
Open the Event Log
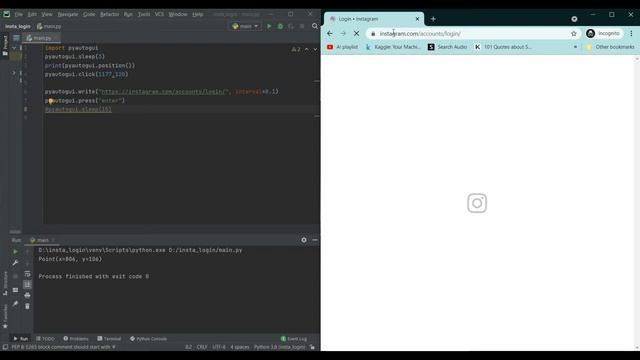[x=294, y=339]
